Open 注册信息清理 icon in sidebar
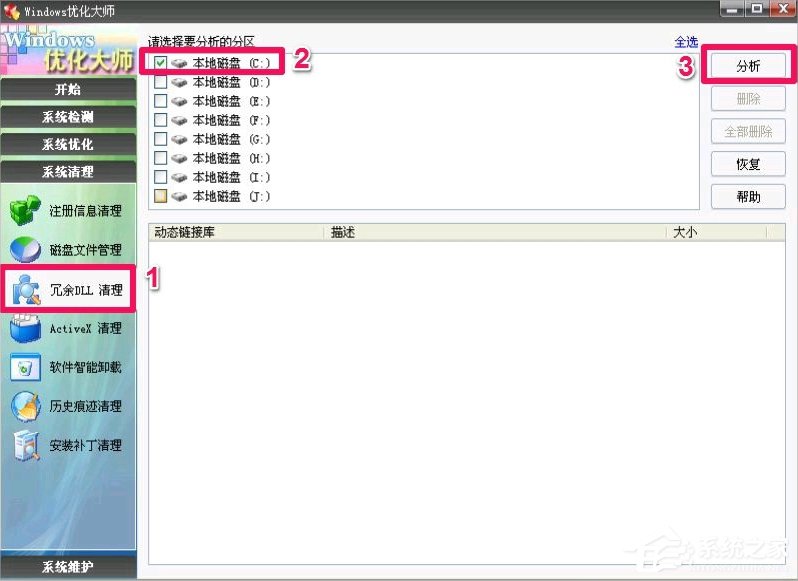Screen dimensions: 798x581 tap(25, 210)
